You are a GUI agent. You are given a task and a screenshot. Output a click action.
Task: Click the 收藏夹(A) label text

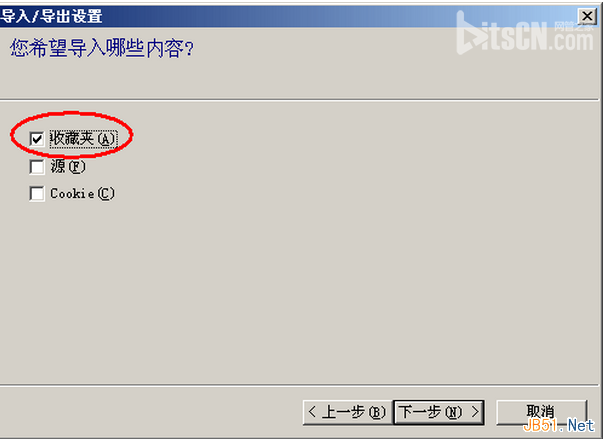click(x=83, y=139)
